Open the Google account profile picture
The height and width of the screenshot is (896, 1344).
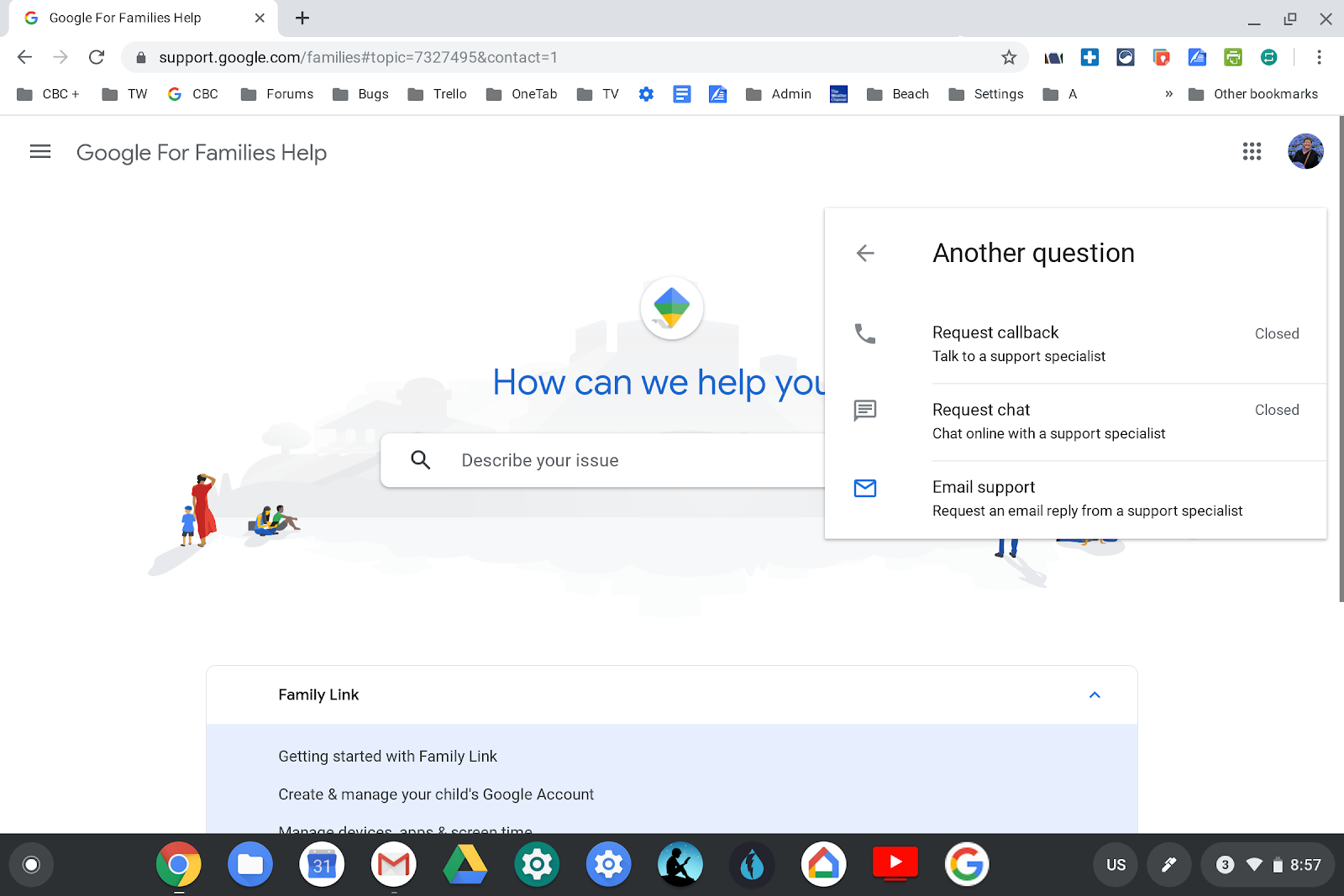pyautogui.click(x=1305, y=151)
